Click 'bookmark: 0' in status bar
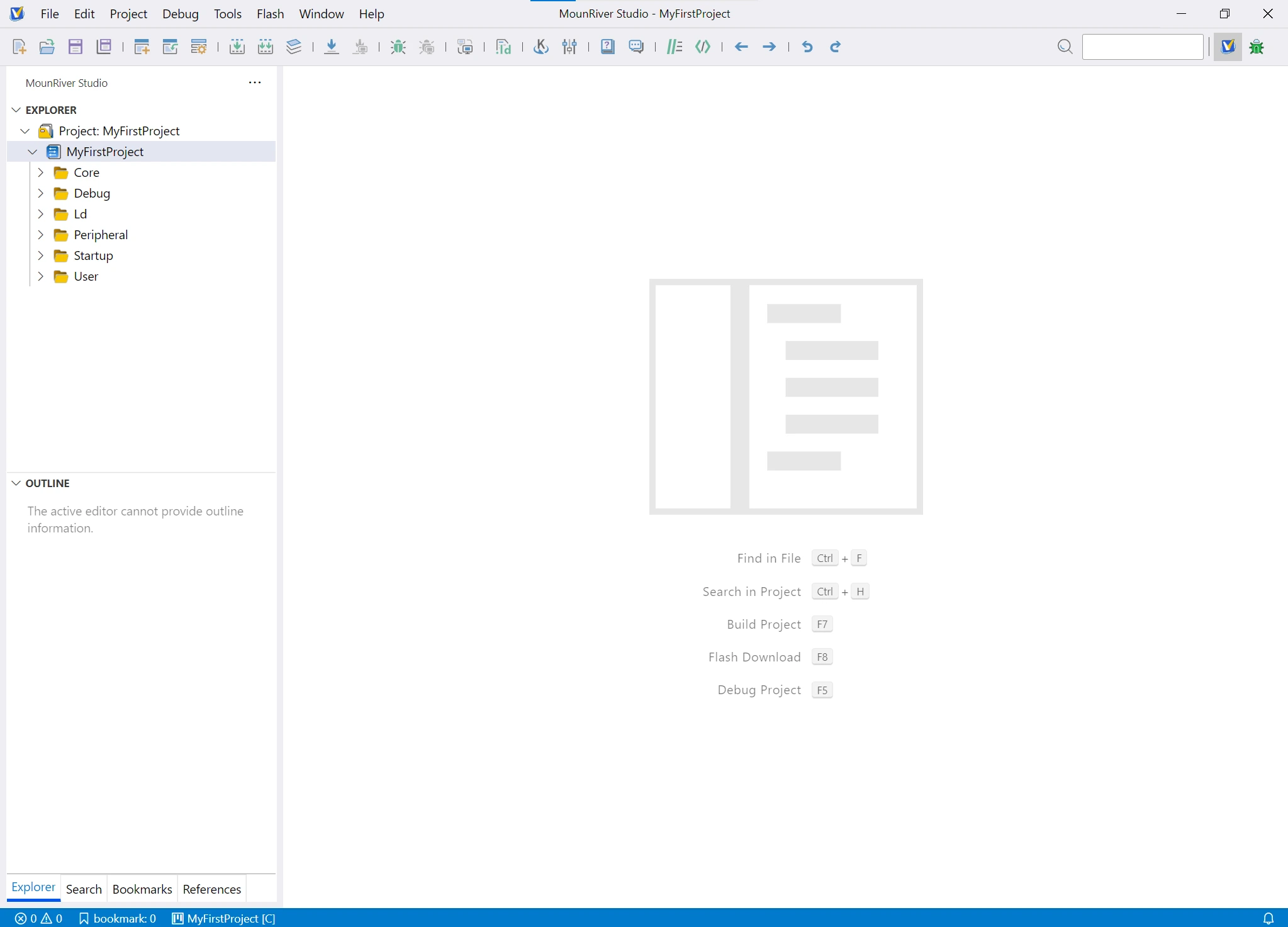 (118, 919)
